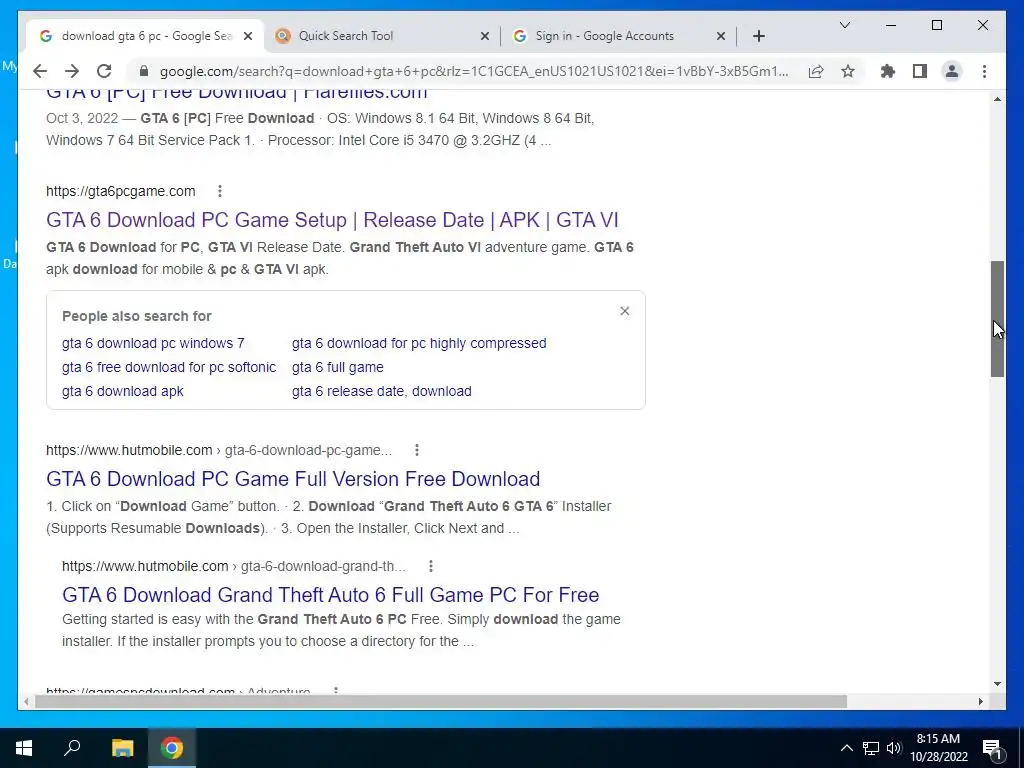Search gta 6 download pc windows 7
This screenshot has height=768, width=1024.
153,343
